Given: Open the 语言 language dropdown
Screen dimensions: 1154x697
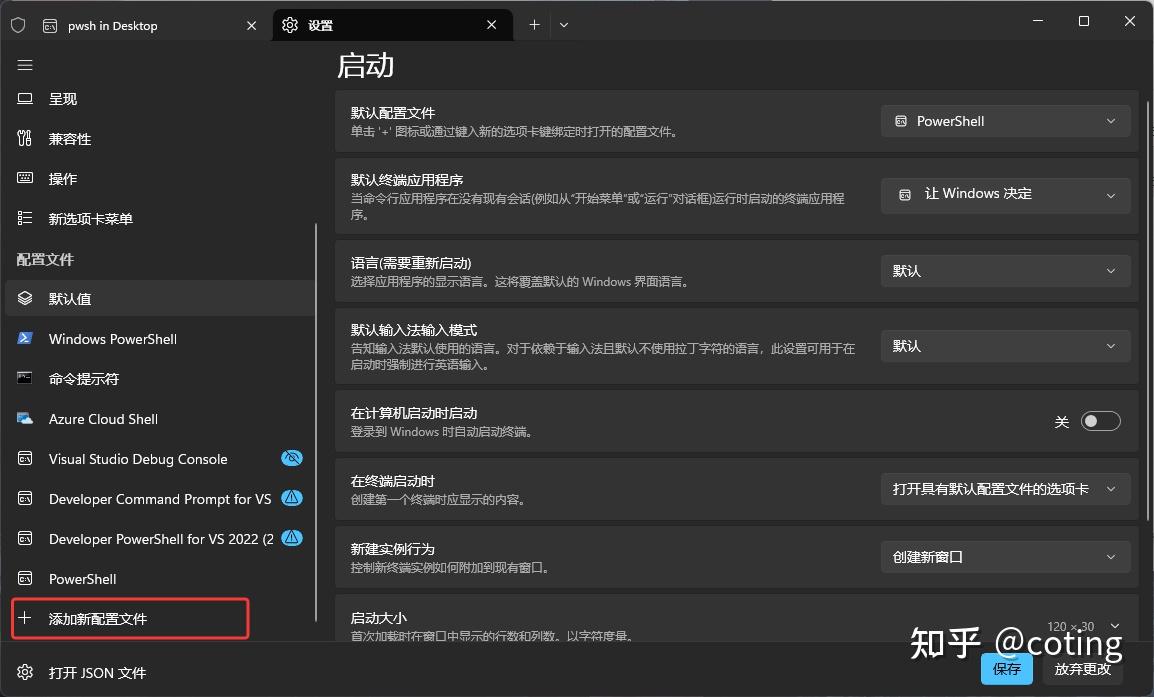Looking at the screenshot, I should tap(1005, 271).
